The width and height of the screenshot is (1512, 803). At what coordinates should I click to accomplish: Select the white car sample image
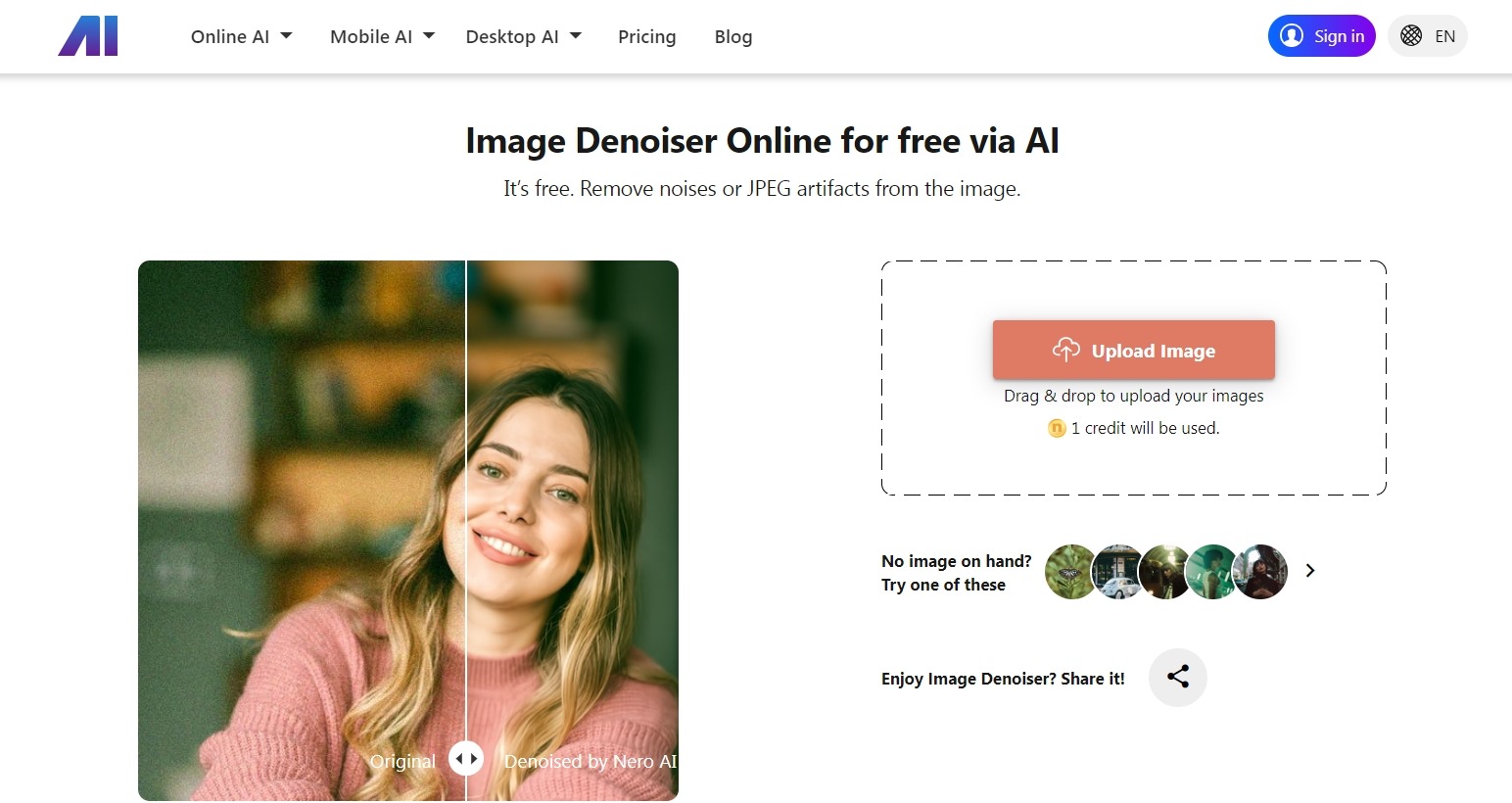coord(1118,572)
